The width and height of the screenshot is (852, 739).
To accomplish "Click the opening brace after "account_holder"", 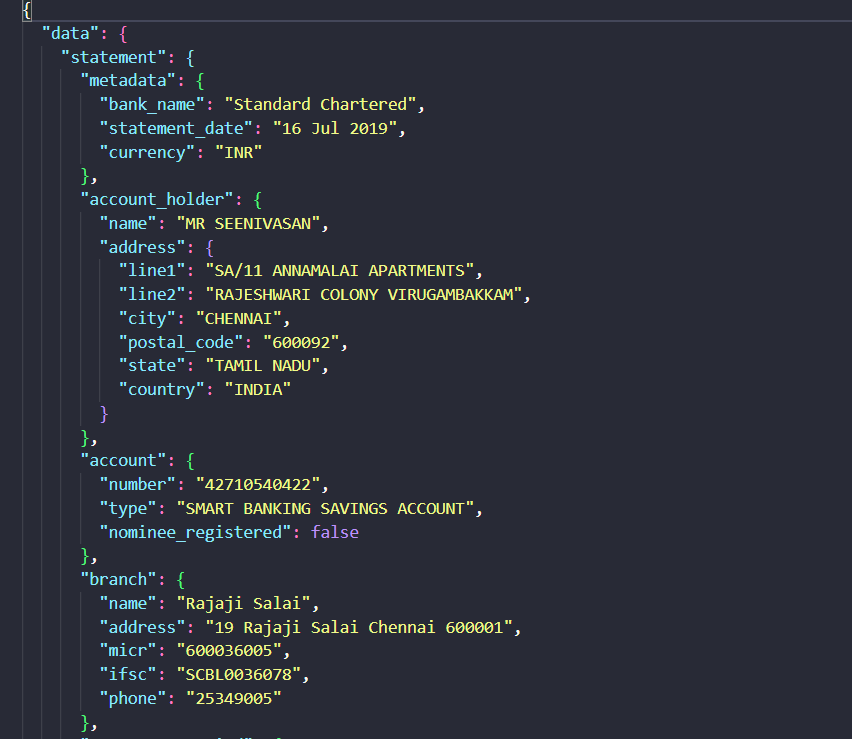I will point(258,200).
